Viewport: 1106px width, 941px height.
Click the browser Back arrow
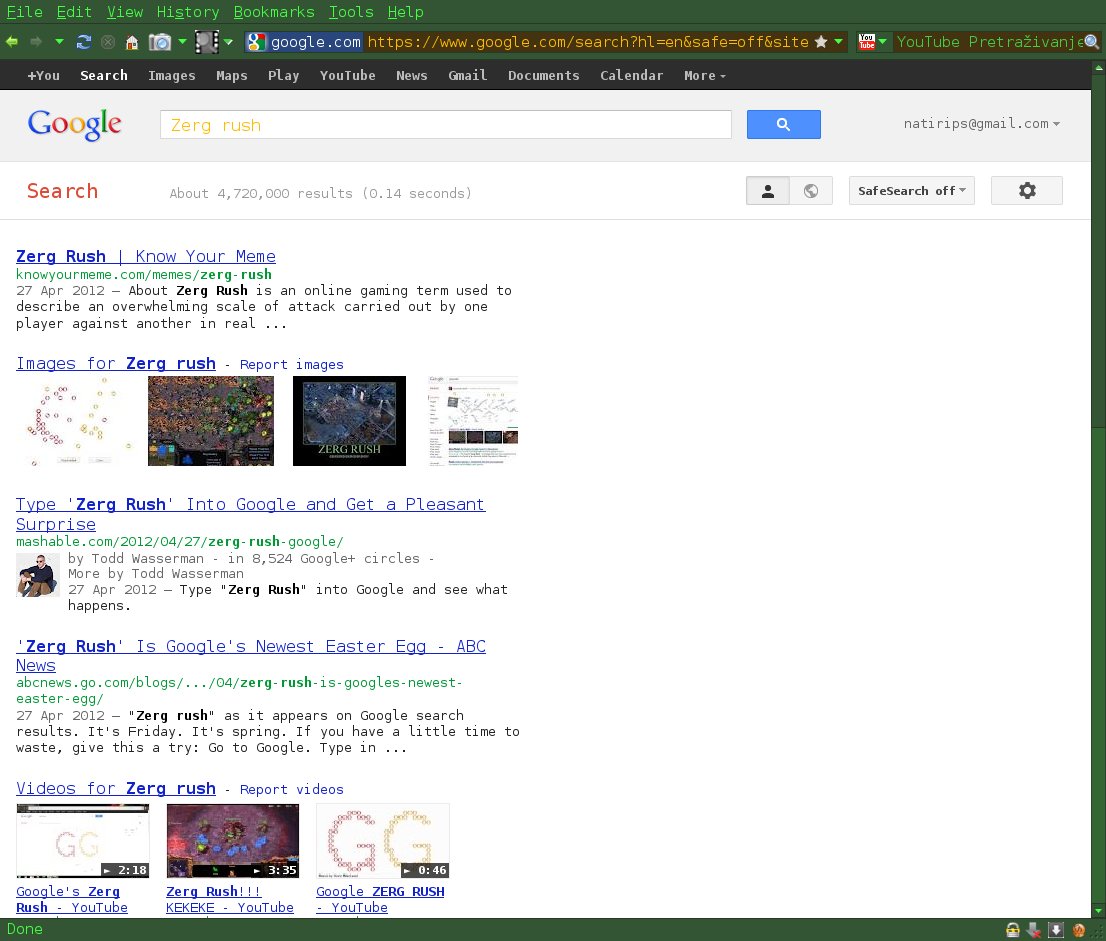point(12,42)
